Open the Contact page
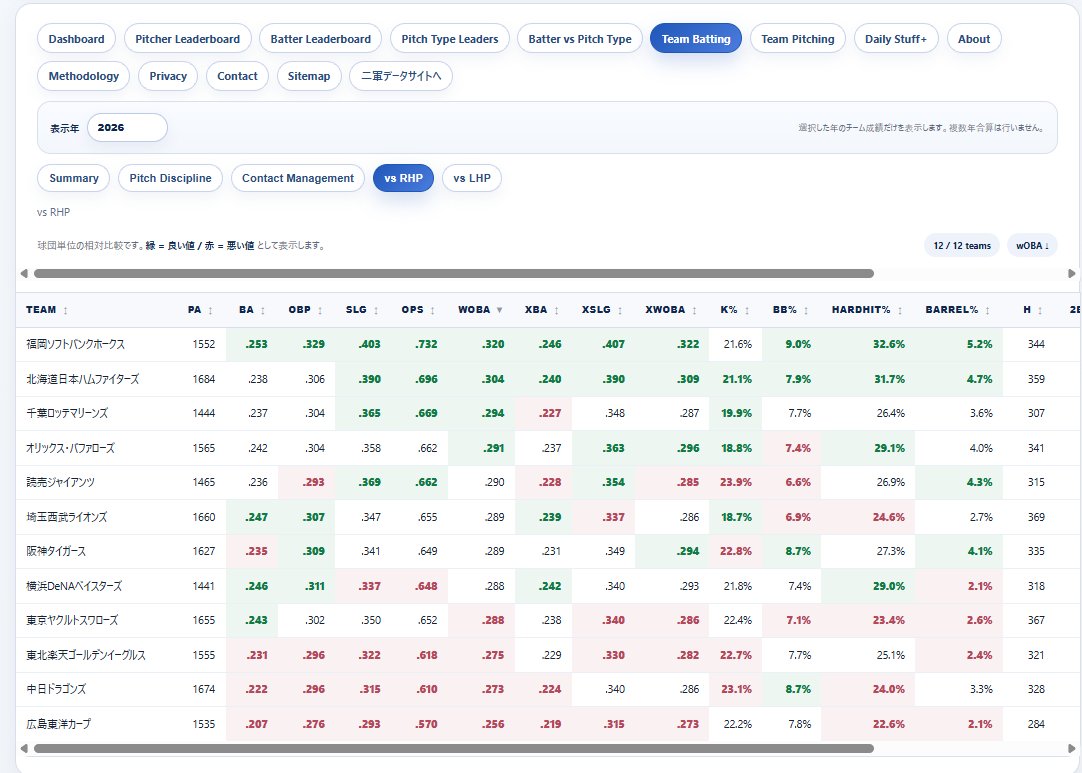The image size is (1082, 773). click(237, 76)
